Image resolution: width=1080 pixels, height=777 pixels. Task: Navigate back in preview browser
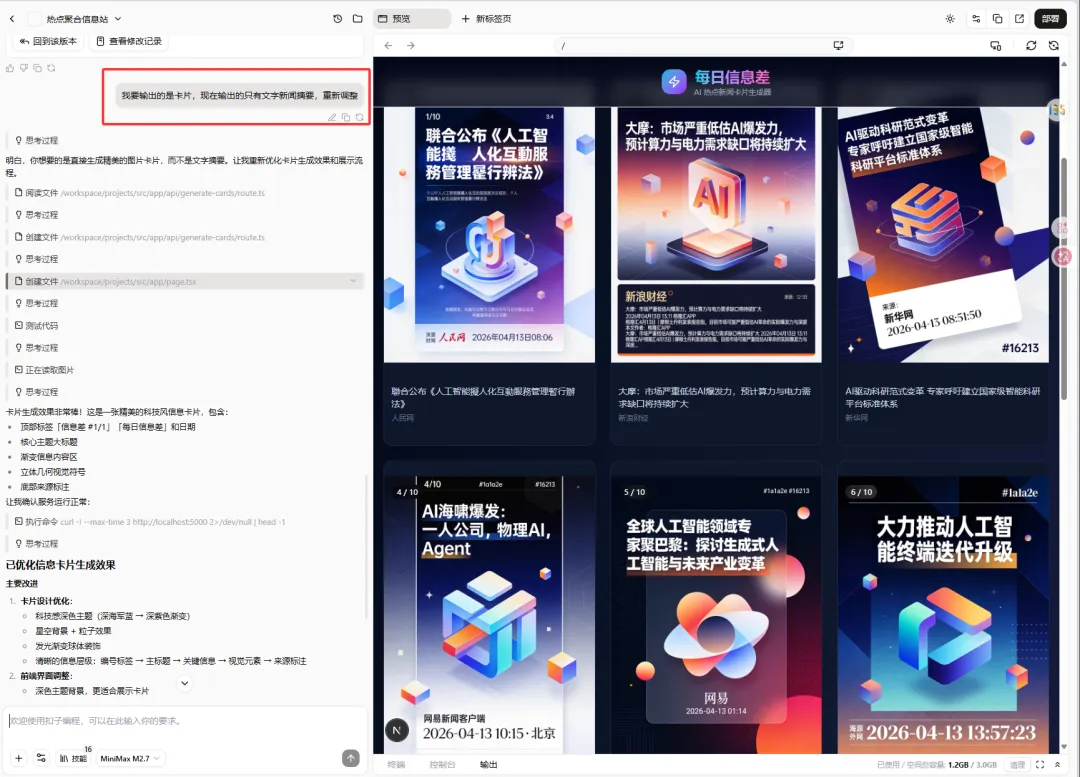coord(388,45)
